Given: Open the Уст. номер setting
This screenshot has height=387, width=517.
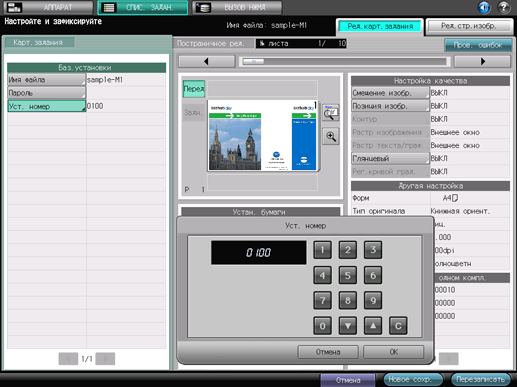Looking at the screenshot, I should (47, 106).
